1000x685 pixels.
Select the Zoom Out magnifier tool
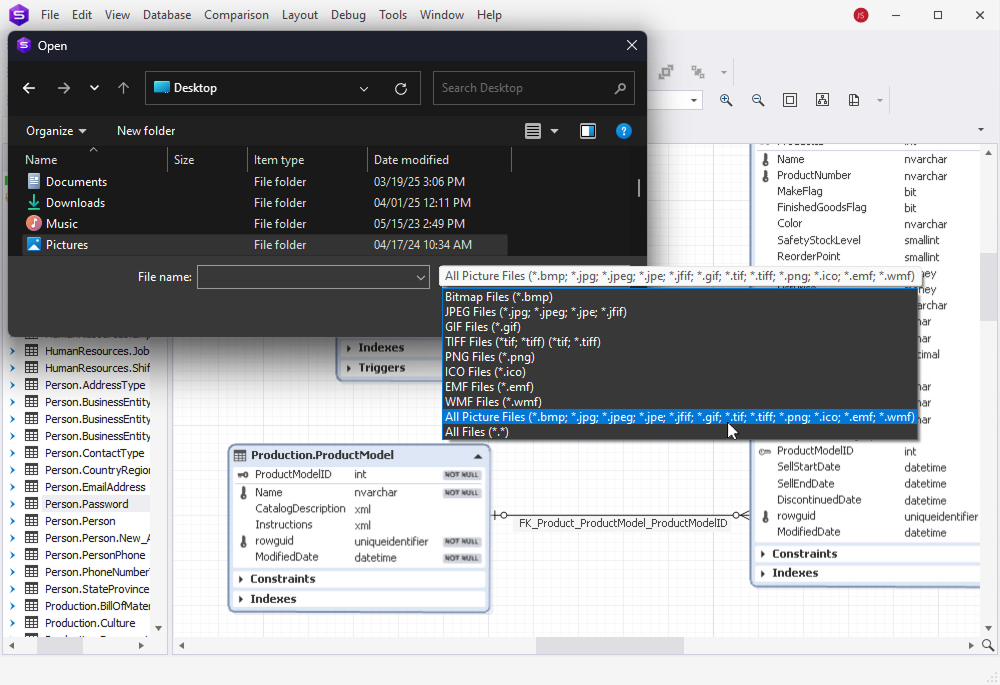(758, 100)
